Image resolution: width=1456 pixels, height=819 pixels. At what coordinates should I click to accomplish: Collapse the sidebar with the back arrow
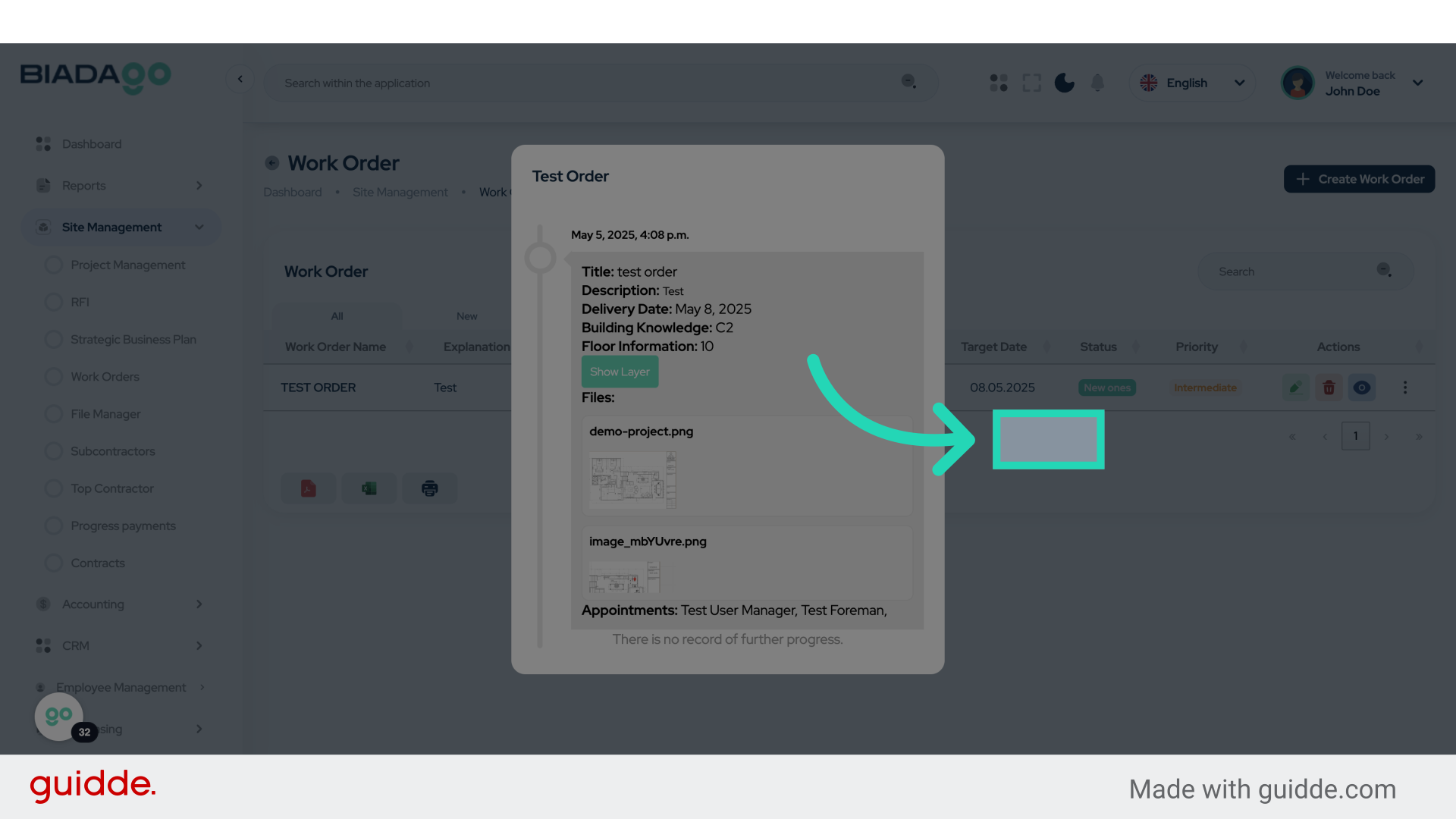240,79
